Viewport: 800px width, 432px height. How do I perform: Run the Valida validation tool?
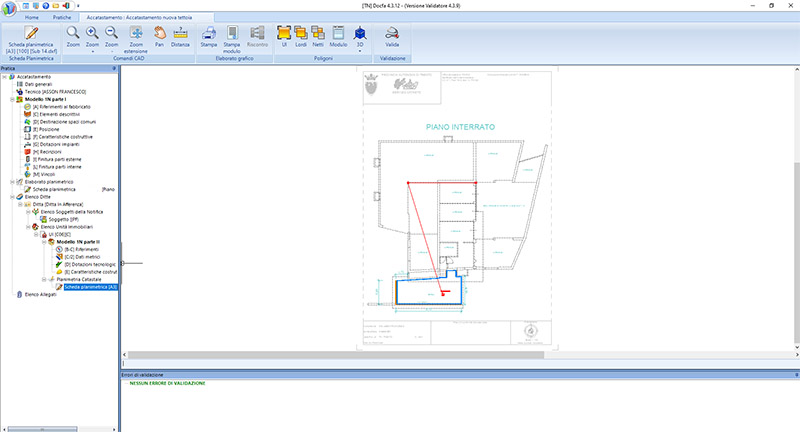392,36
